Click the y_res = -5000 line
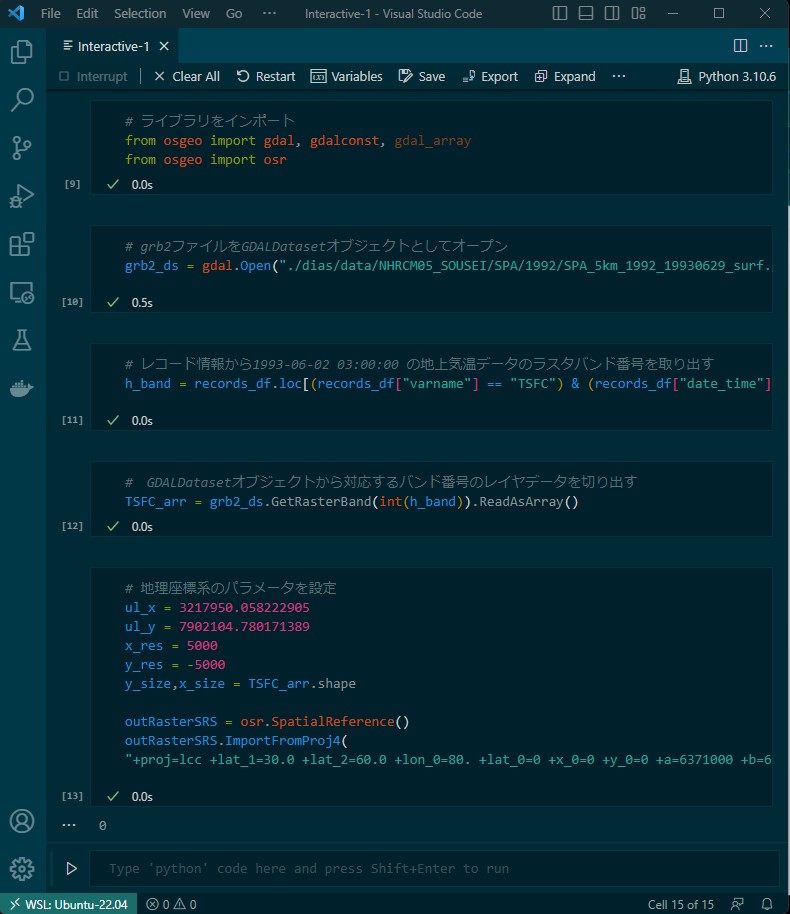 pos(175,665)
